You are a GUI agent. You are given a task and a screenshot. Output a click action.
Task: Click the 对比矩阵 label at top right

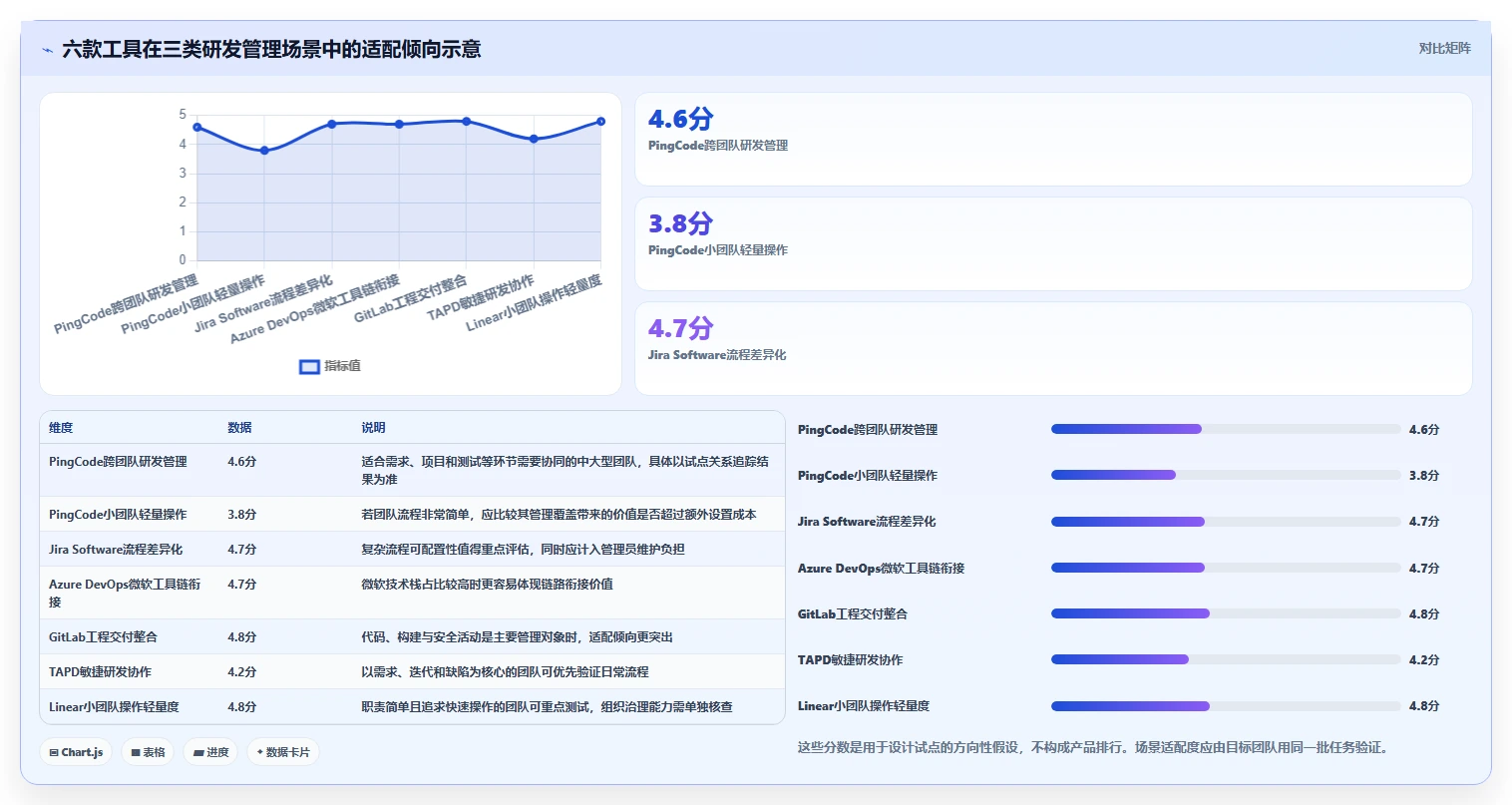pos(1445,48)
